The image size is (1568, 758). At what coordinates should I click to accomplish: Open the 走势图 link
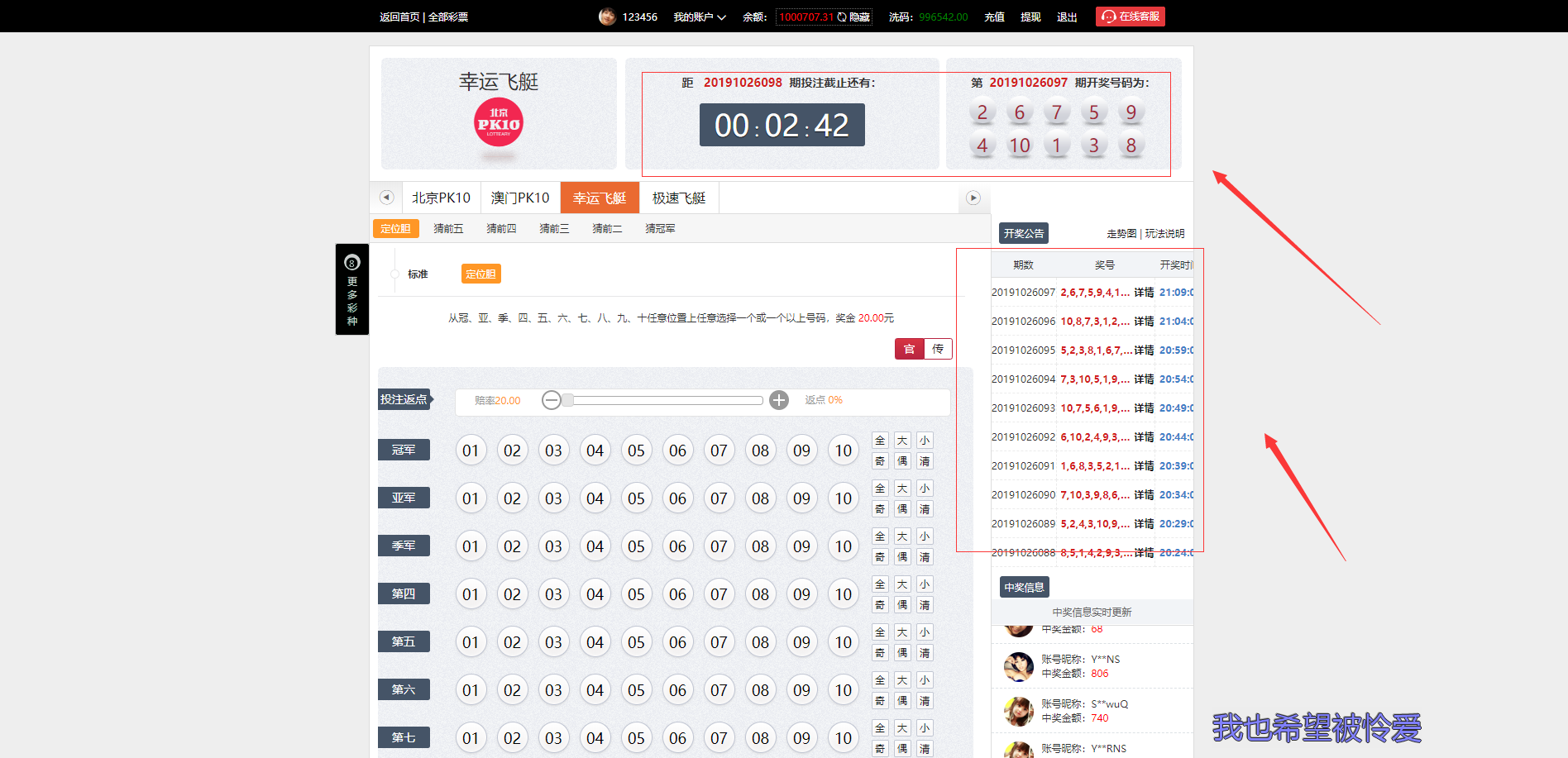(x=1121, y=234)
